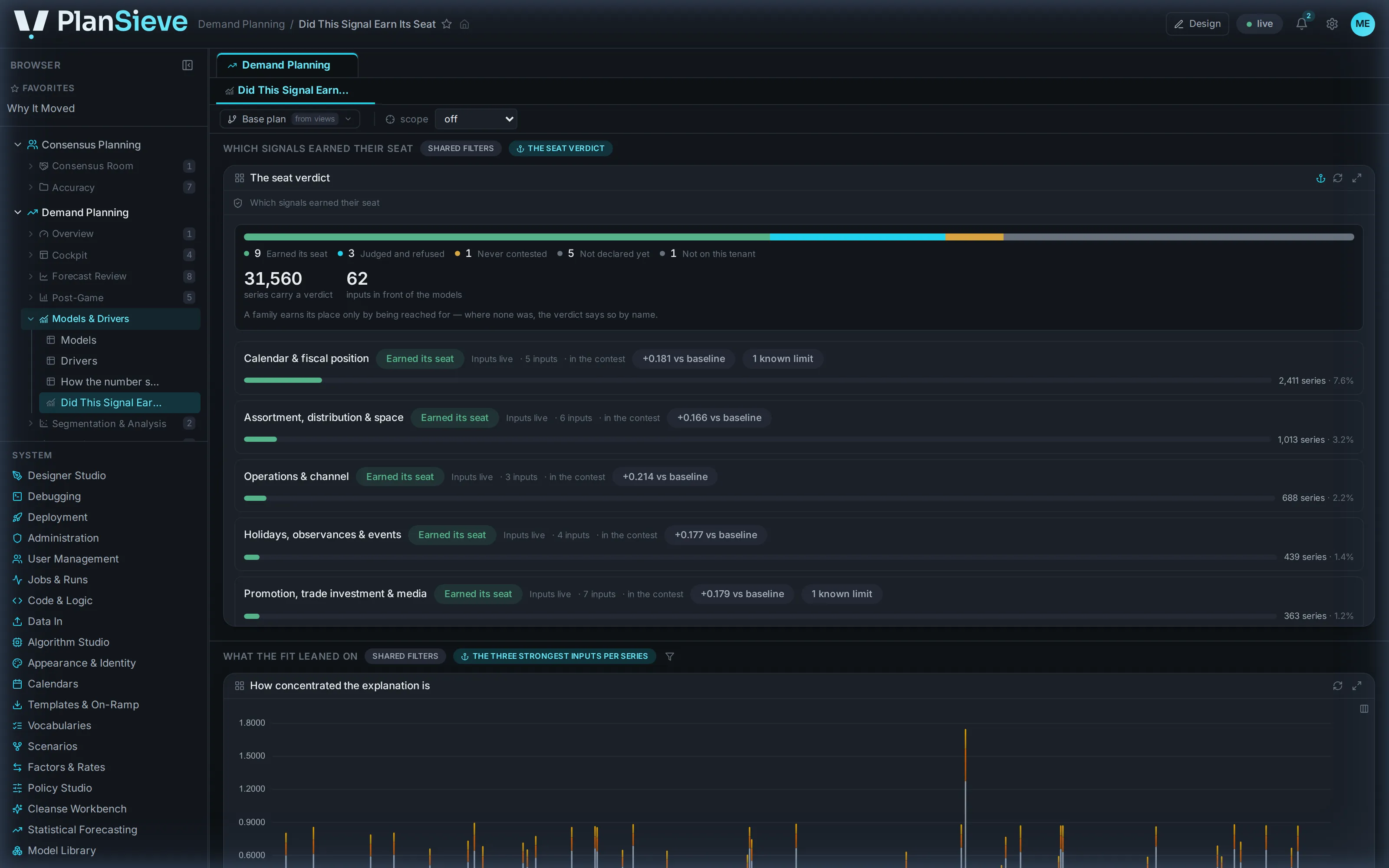Image resolution: width=1389 pixels, height=868 pixels.
Task: Expand the How concentrated the explanation is card
Action: pyautogui.click(x=1357, y=685)
